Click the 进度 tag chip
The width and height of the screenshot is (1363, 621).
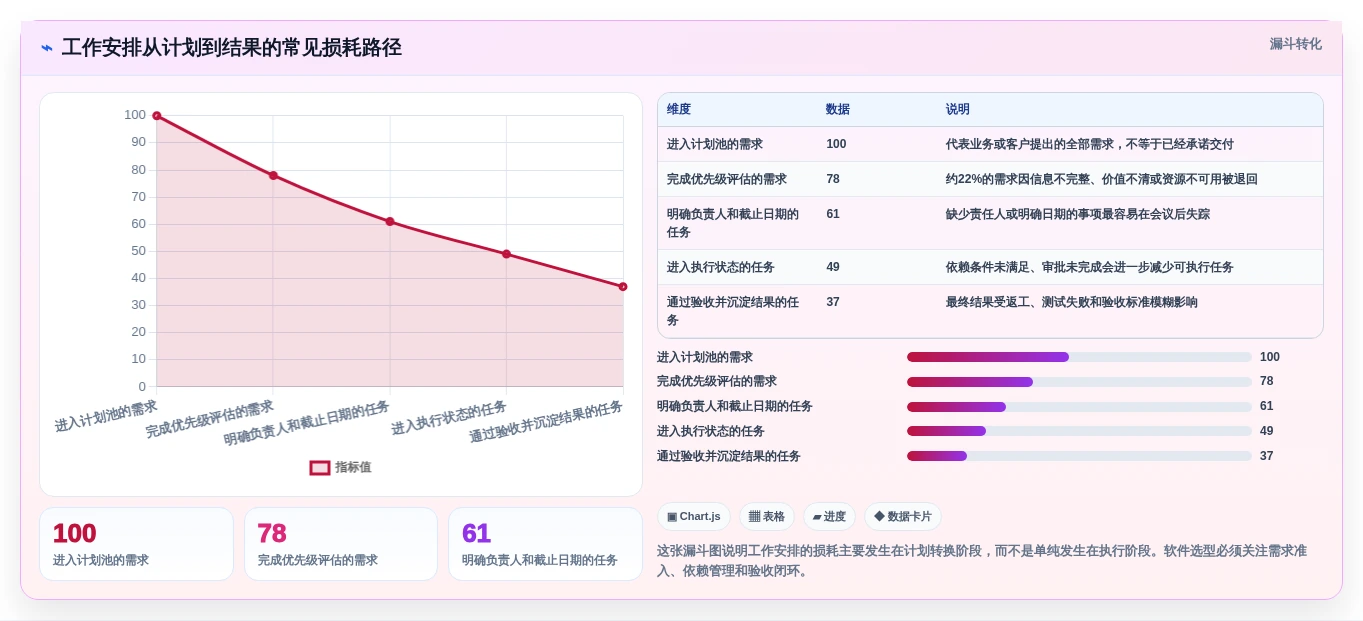829,516
